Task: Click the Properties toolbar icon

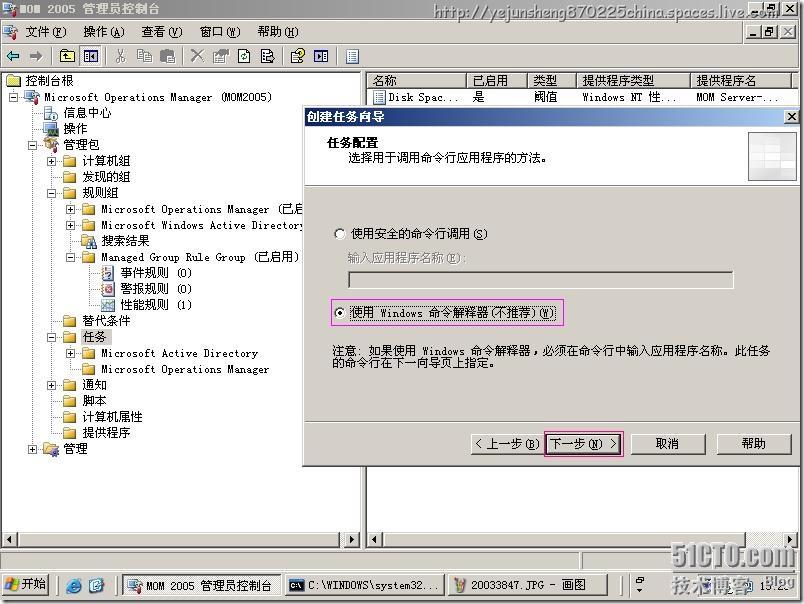Action: (220, 56)
